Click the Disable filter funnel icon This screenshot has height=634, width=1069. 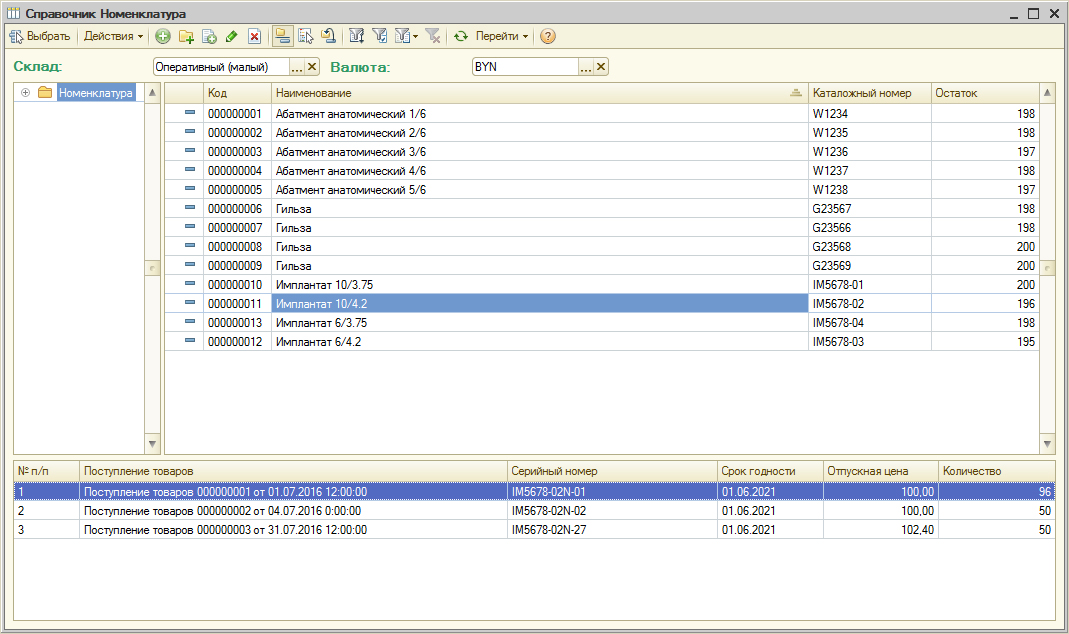point(432,36)
